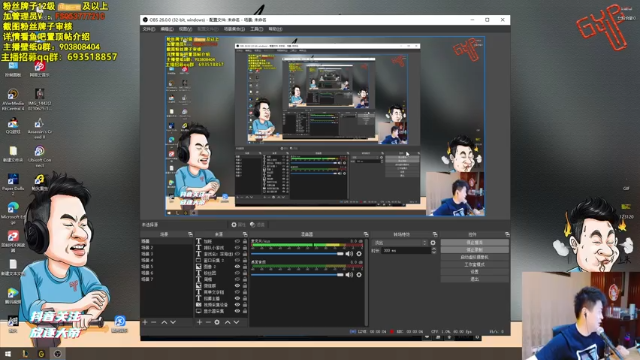This screenshot has width=640, height=360.
Task: Toggle lock of 视频采集设备 source
Action: click(x=245, y=304)
